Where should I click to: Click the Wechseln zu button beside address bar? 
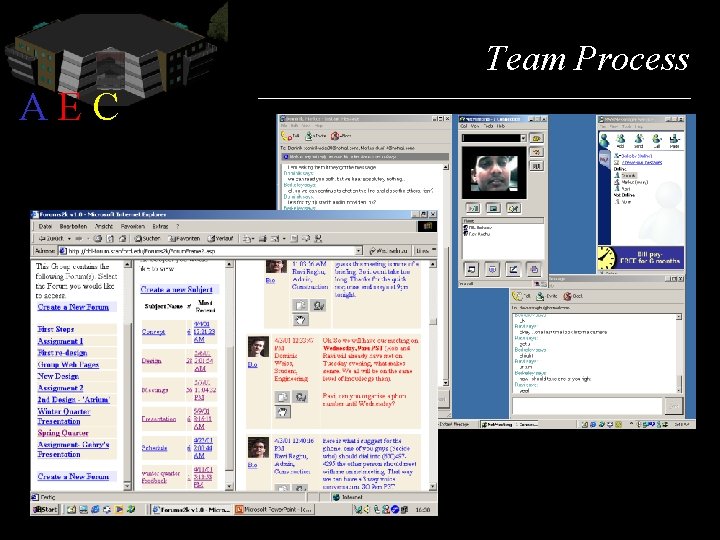[x=389, y=251]
